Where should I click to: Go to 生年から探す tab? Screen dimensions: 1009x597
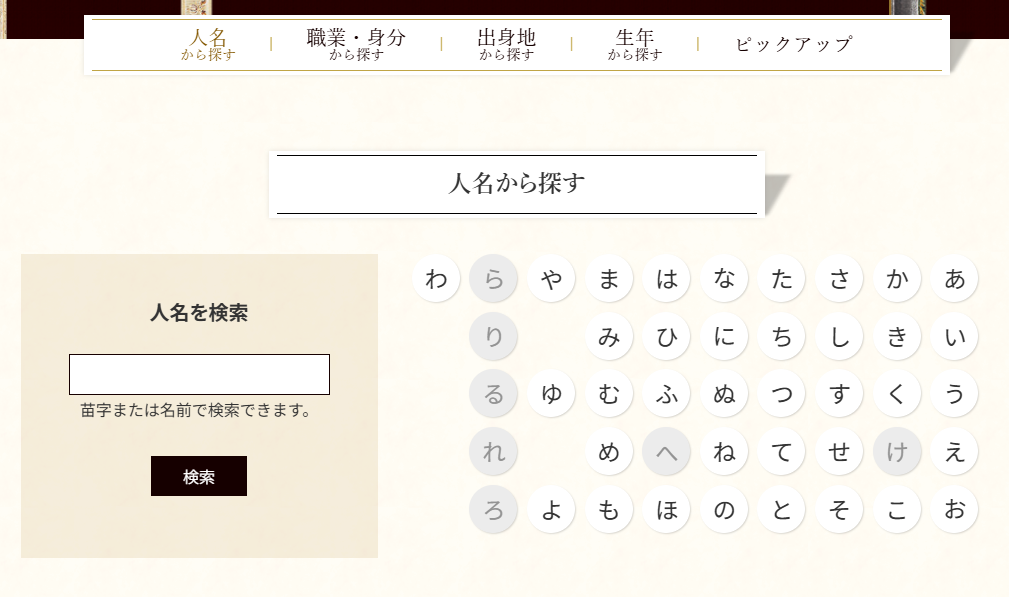point(635,45)
